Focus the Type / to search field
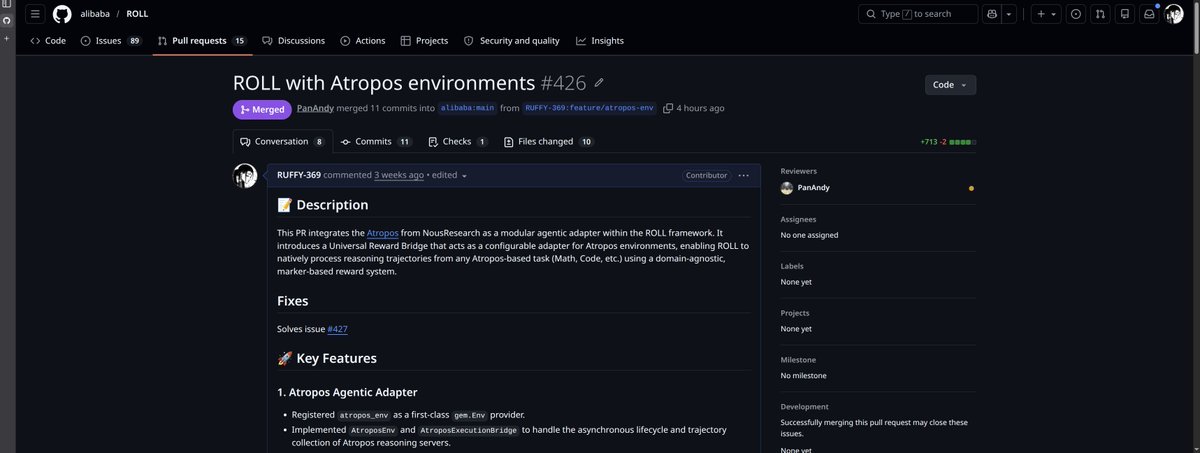This screenshot has height=453, width=1200. [918, 14]
